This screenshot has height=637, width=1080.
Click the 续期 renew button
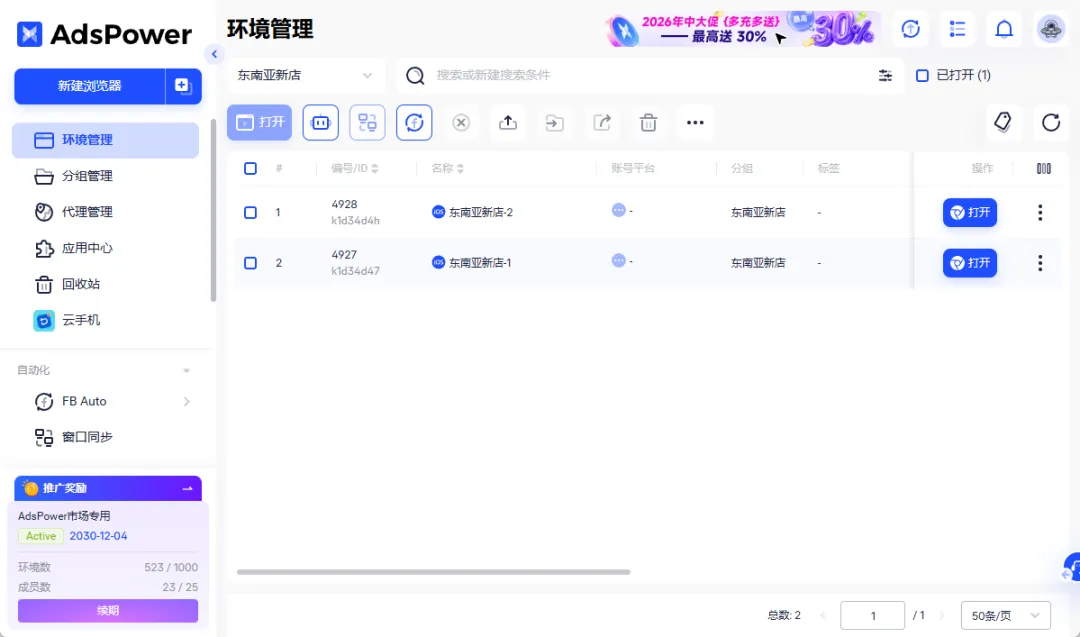pos(108,611)
